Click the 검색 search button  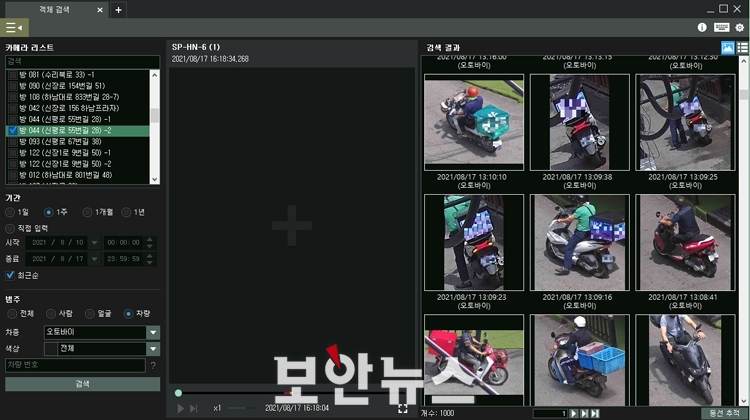[x=82, y=384]
